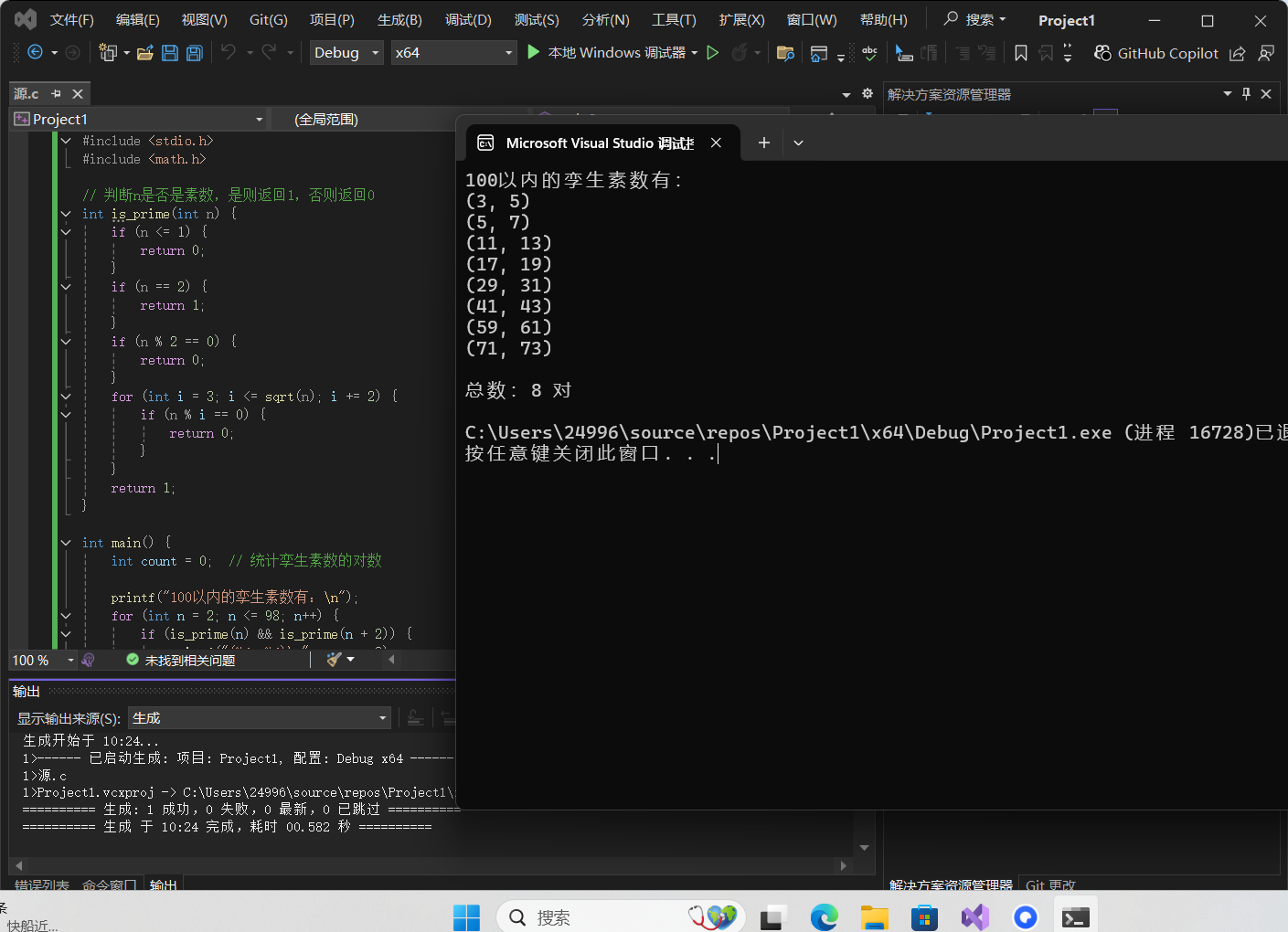Pin the 源.c tab with pin icon
This screenshot has height=932, width=1288.
(57, 93)
